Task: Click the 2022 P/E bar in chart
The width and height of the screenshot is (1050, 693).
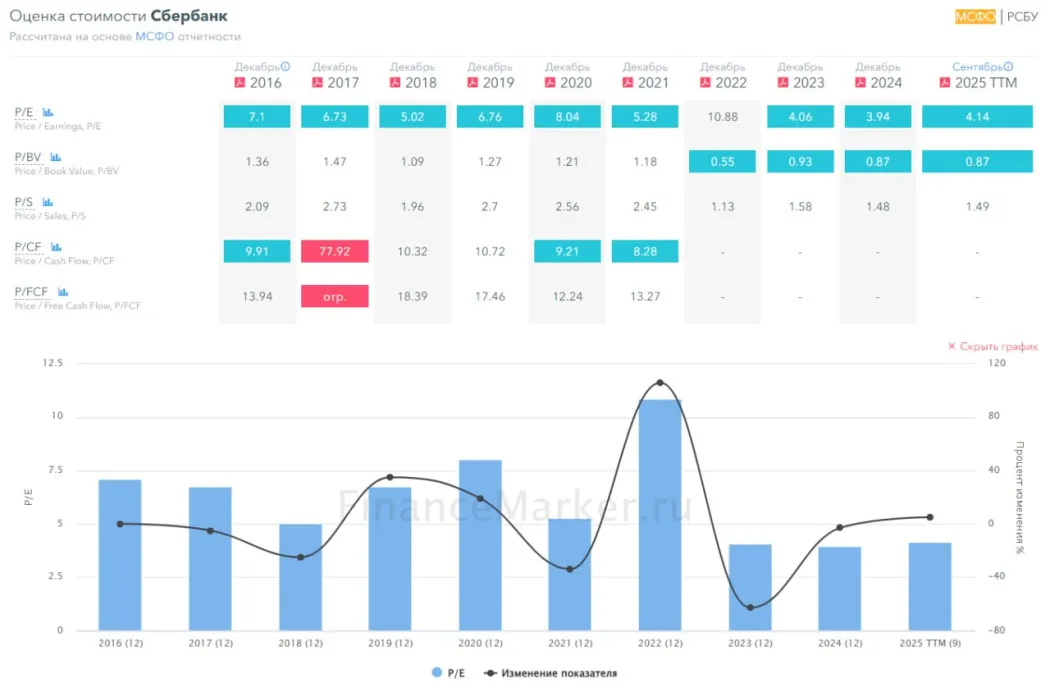Action: tap(660, 514)
